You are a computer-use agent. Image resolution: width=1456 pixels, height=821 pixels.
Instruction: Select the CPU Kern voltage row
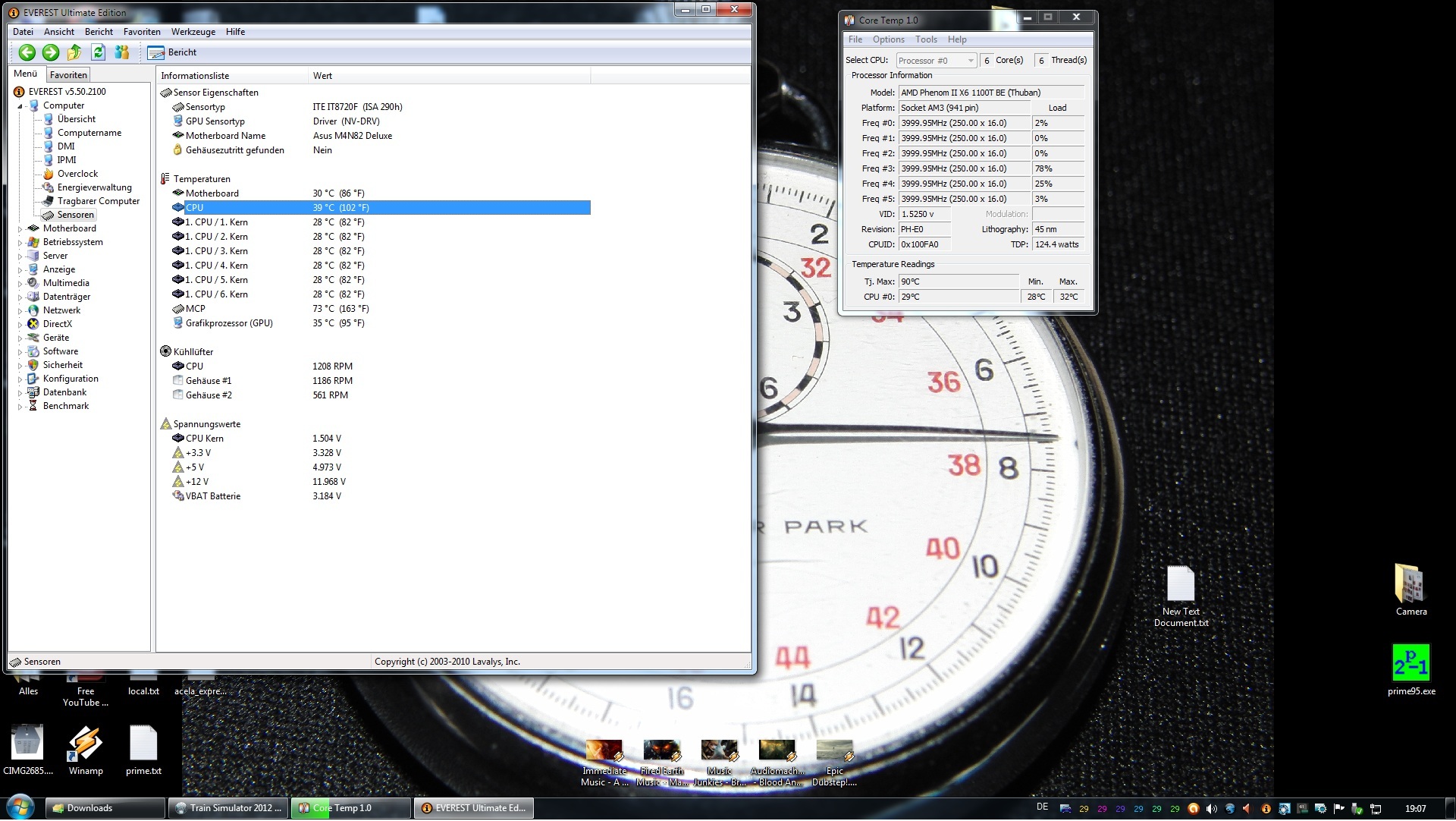(x=381, y=439)
